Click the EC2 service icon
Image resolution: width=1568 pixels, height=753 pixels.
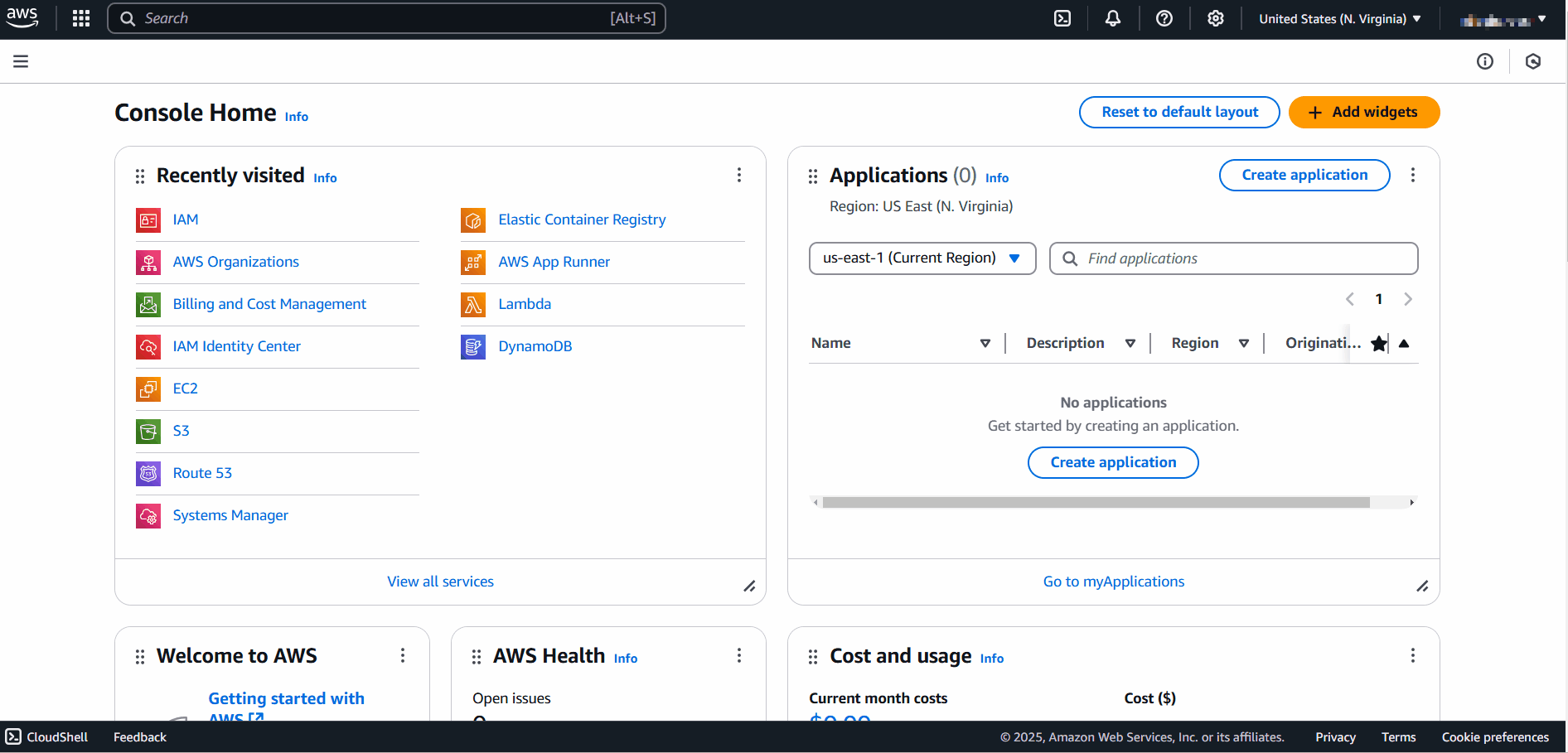click(x=148, y=389)
